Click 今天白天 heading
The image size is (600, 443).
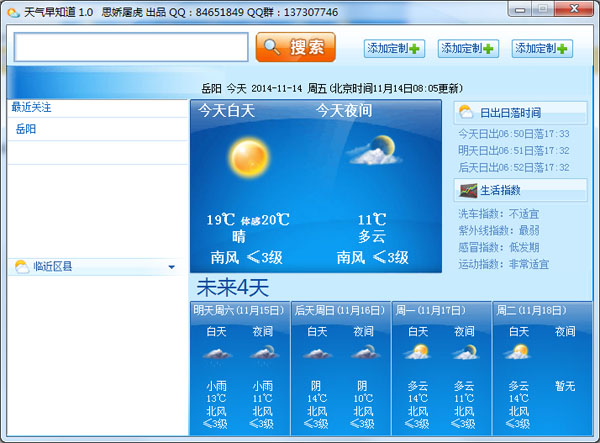click(x=226, y=111)
